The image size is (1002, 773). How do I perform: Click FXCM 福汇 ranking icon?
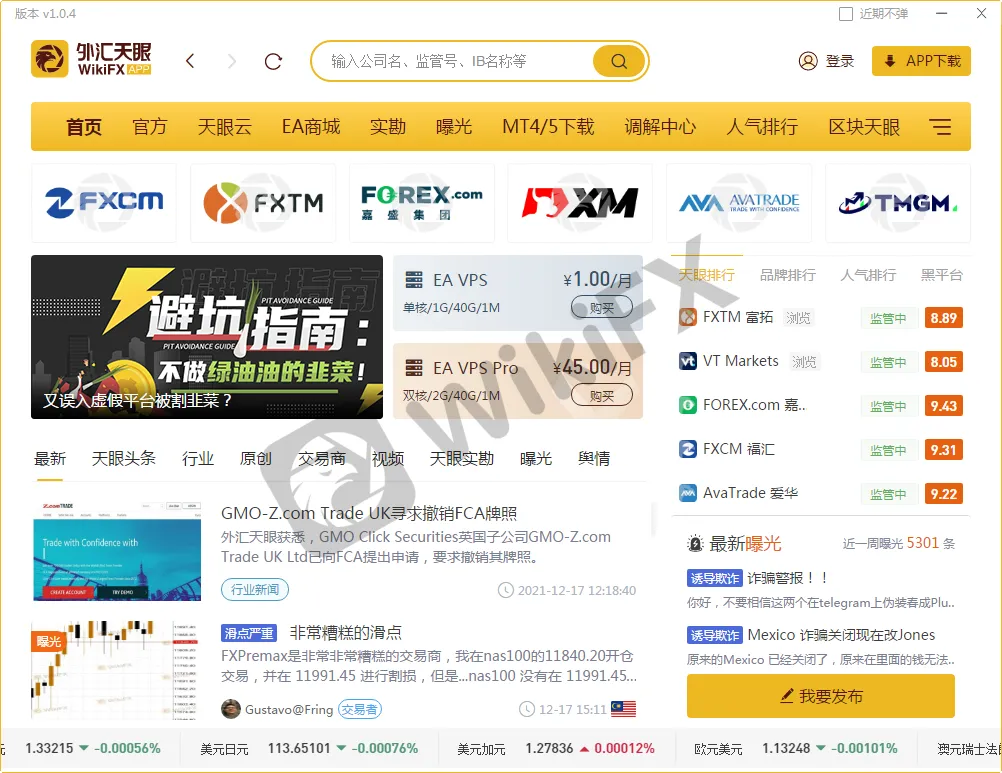coord(688,449)
